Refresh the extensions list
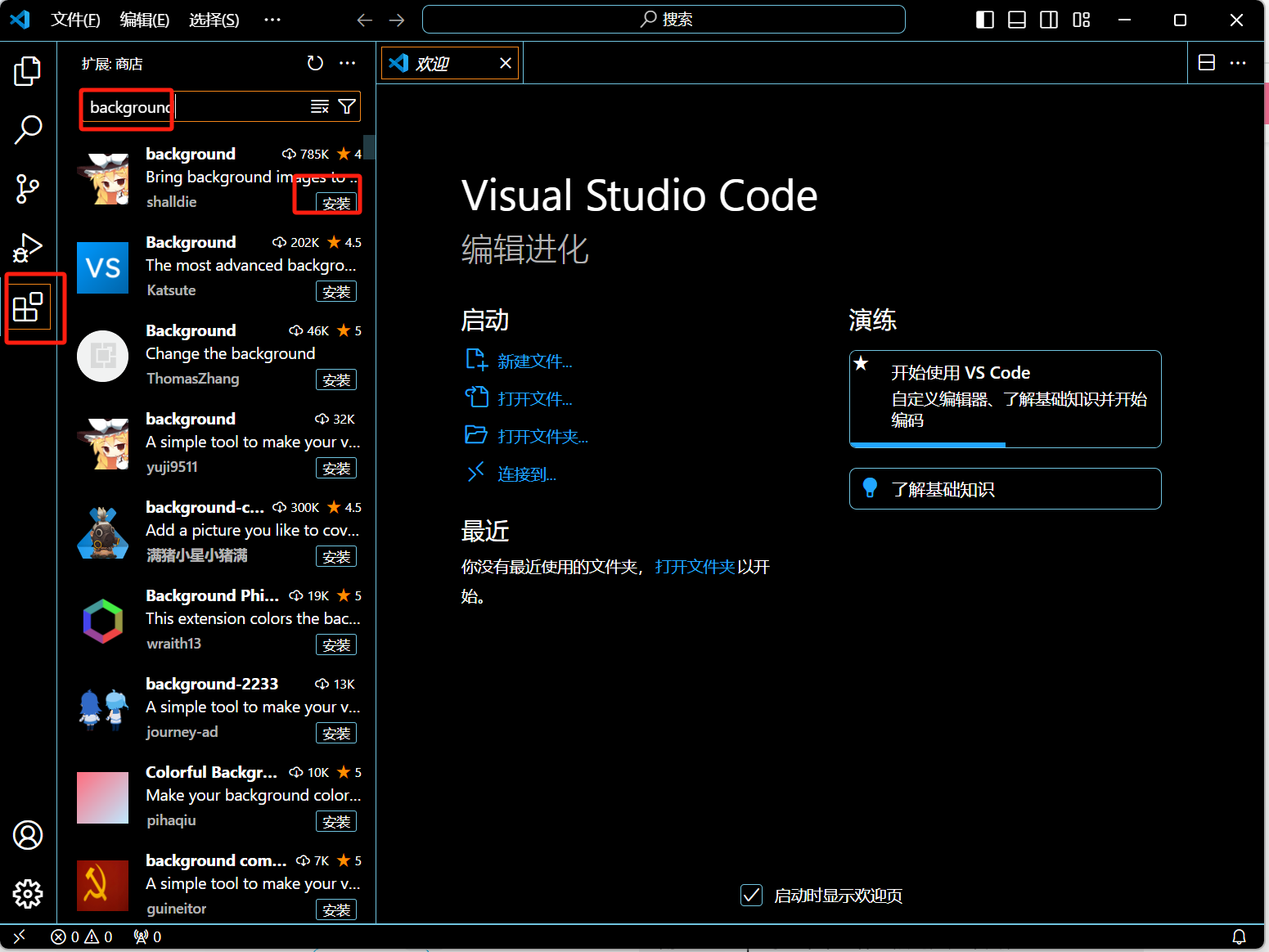1269x952 pixels. (315, 63)
